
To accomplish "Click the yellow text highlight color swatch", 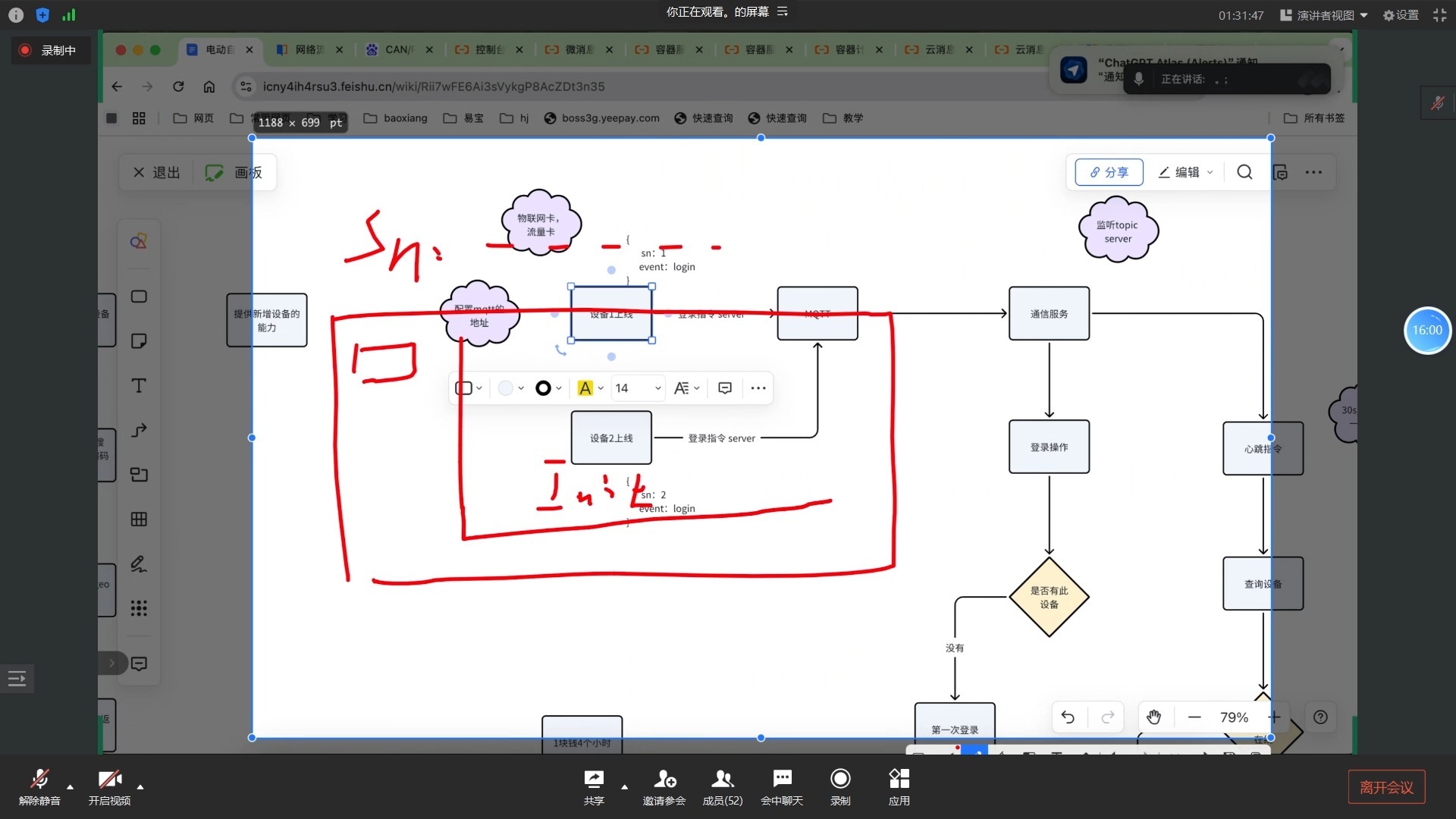I will pyautogui.click(x=585, y=388).
